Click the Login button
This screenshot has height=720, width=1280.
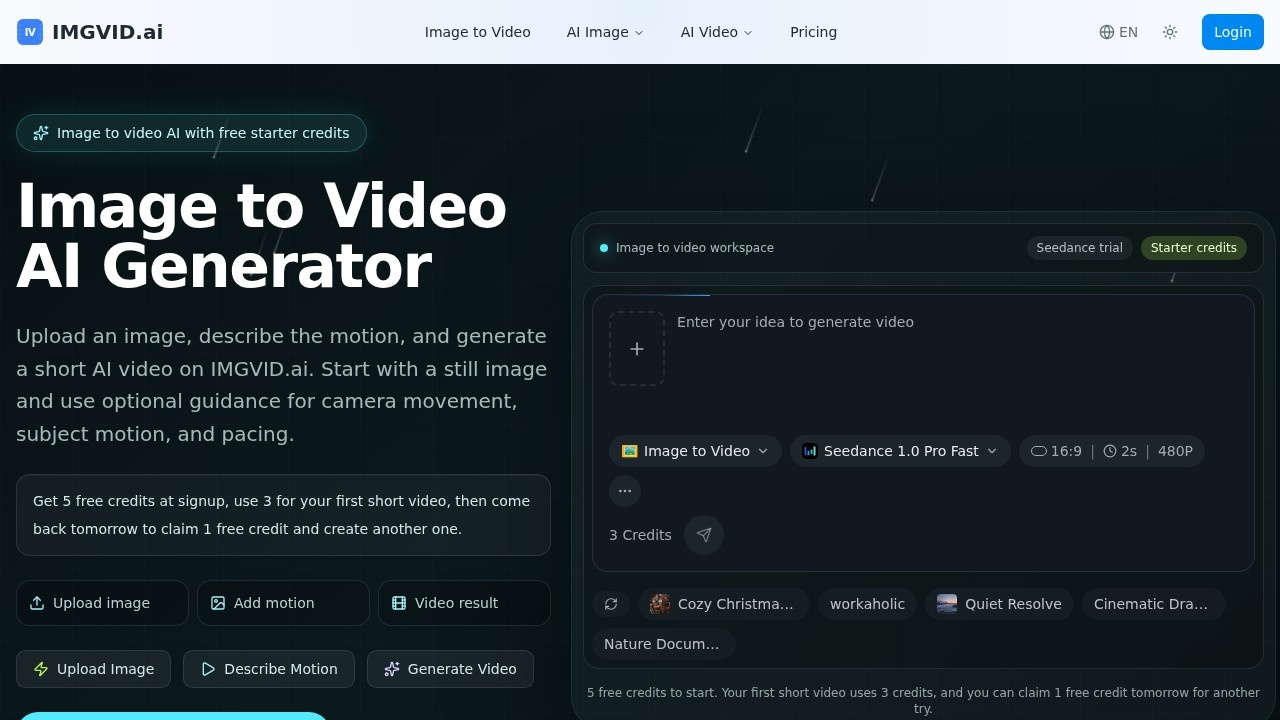click(x=1233, y=32)
